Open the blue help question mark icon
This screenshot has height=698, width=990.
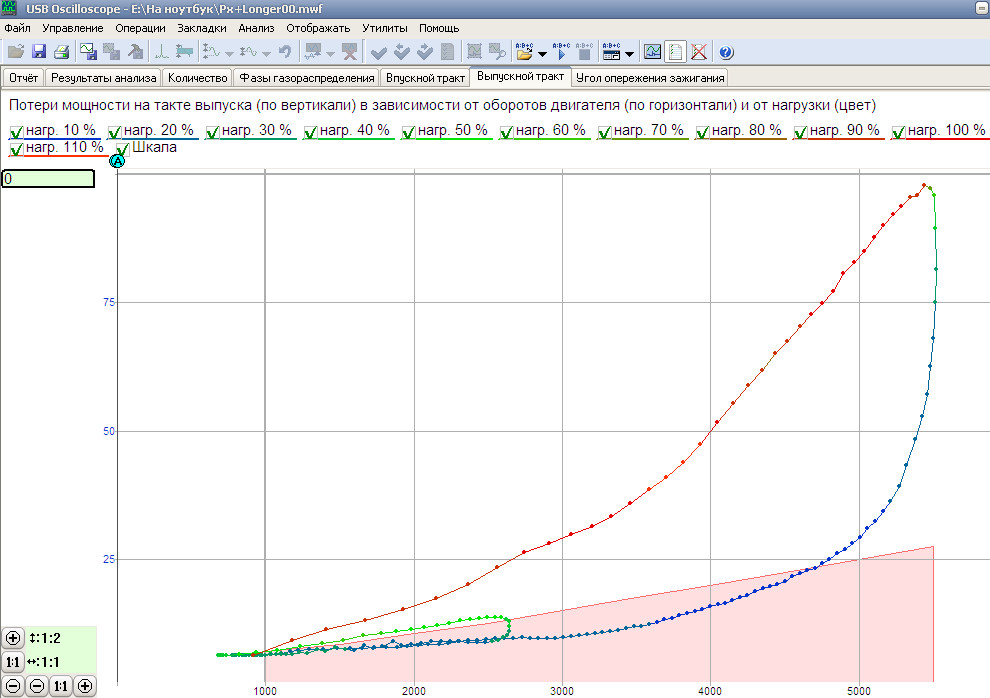click(726, 52)
